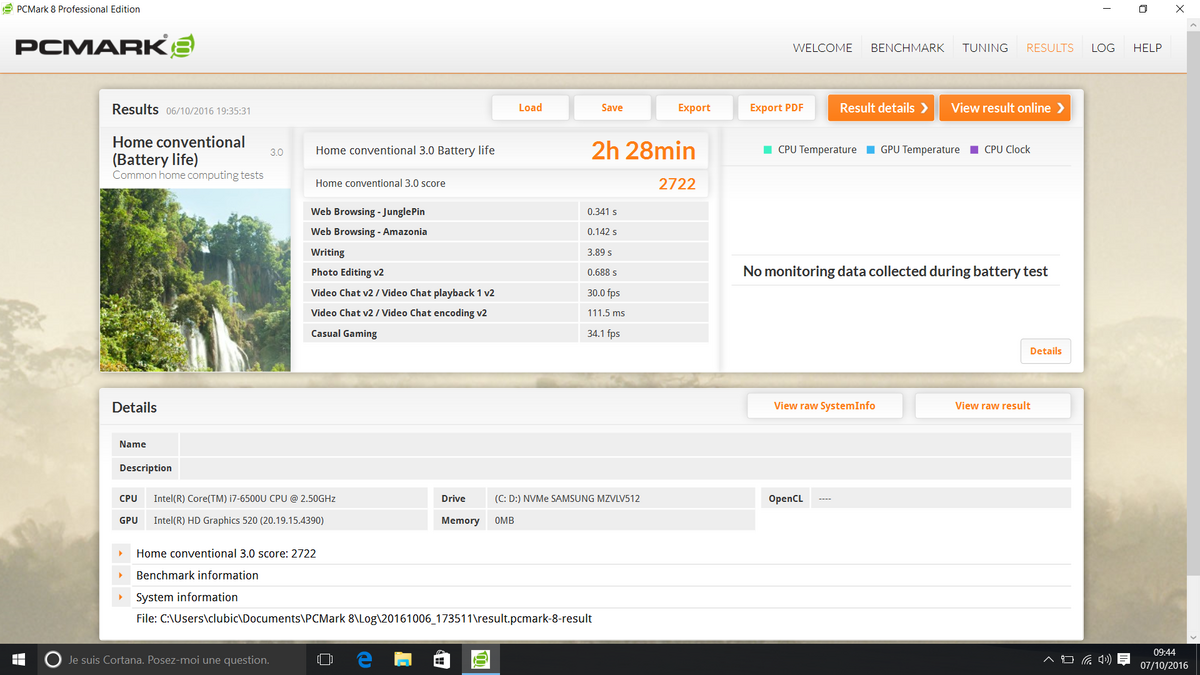
Task: Click the 2h 28min battery life value
Action: [x=643, y=150]
